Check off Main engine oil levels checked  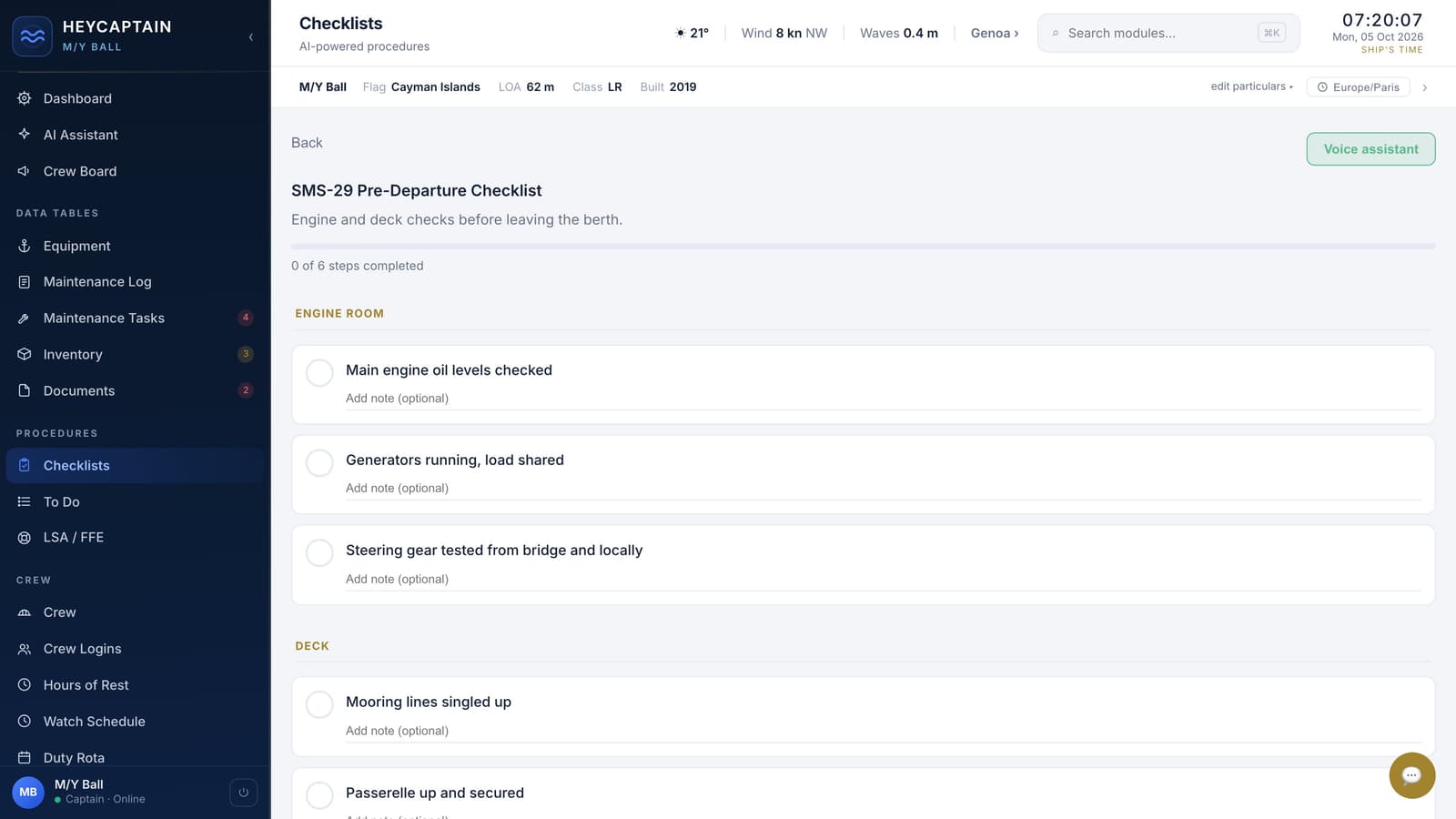point(319,372)
